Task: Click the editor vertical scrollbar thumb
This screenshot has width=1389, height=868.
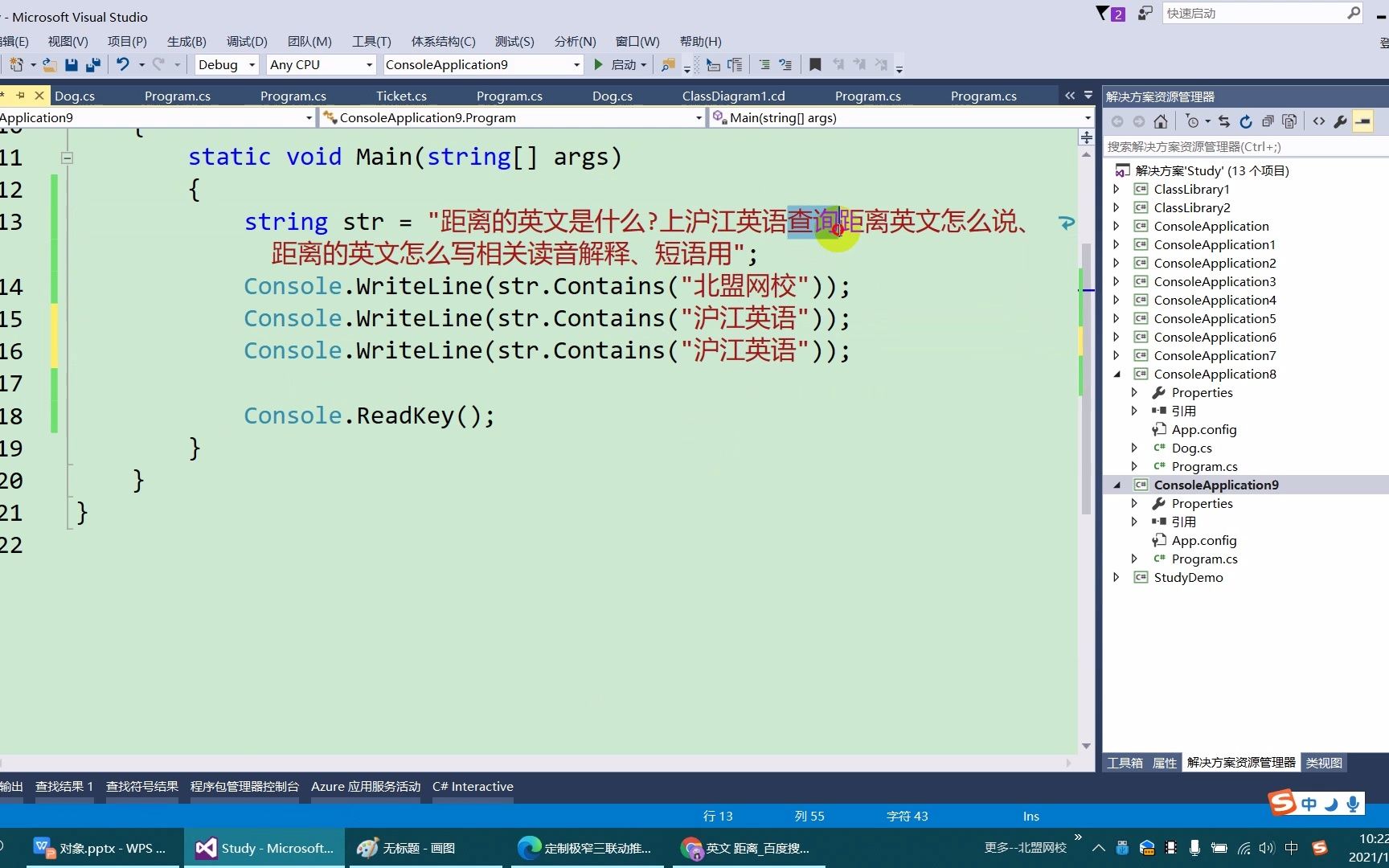Action: coord(1086,378)
